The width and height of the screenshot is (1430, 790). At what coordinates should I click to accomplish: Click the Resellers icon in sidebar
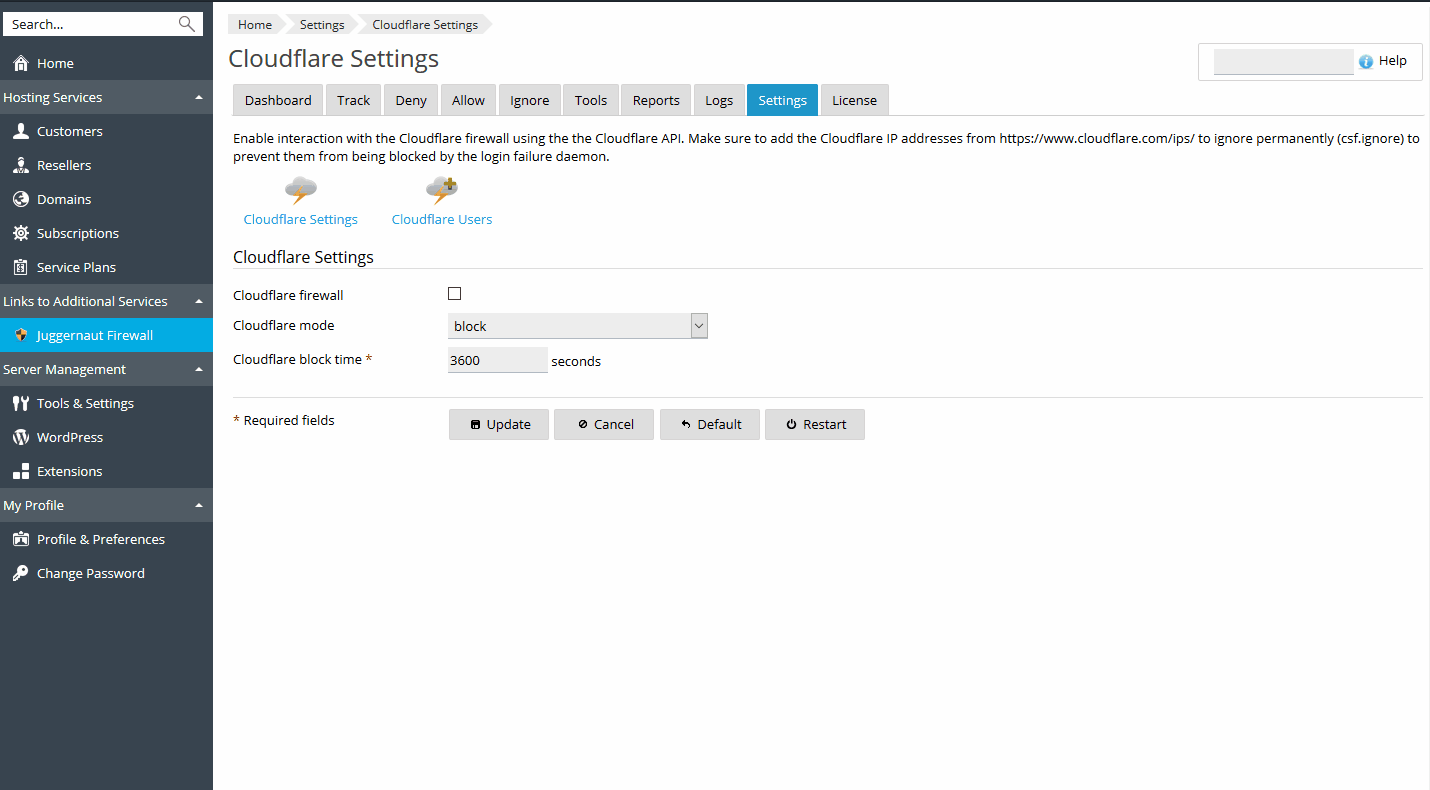pyautogui.click(x=21, y=165)
